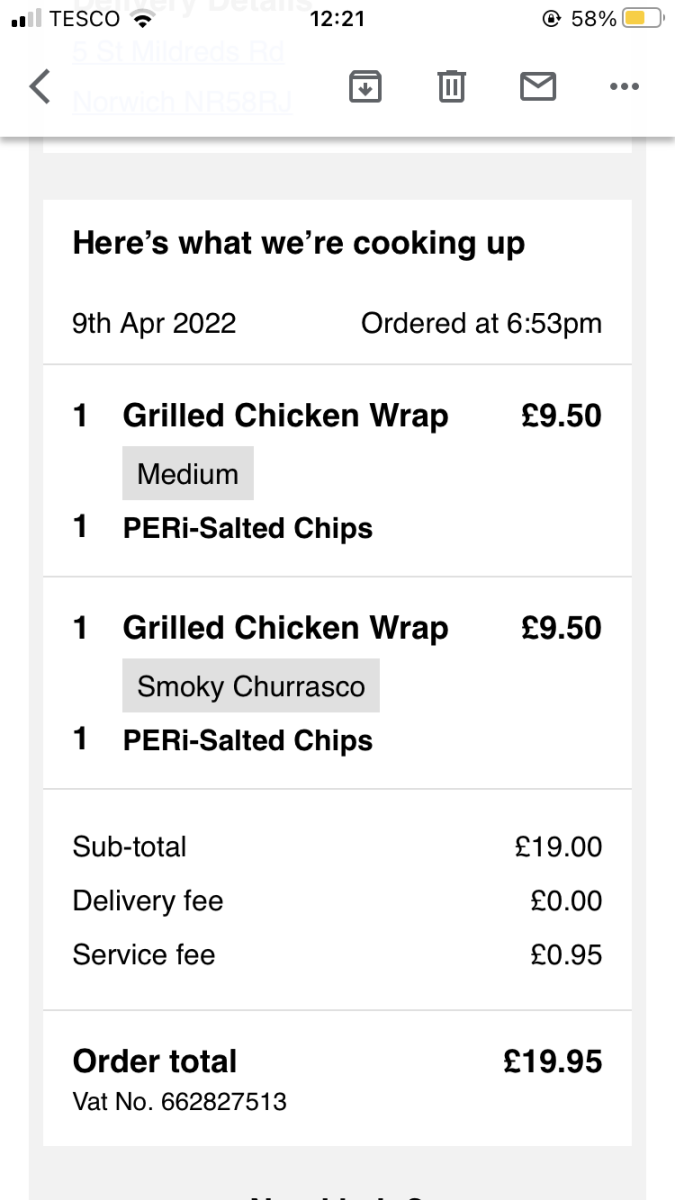Viewport: 675px width, 1200px height.
Task: Tap the back arrow icon
Action: [x=40, y=87]
